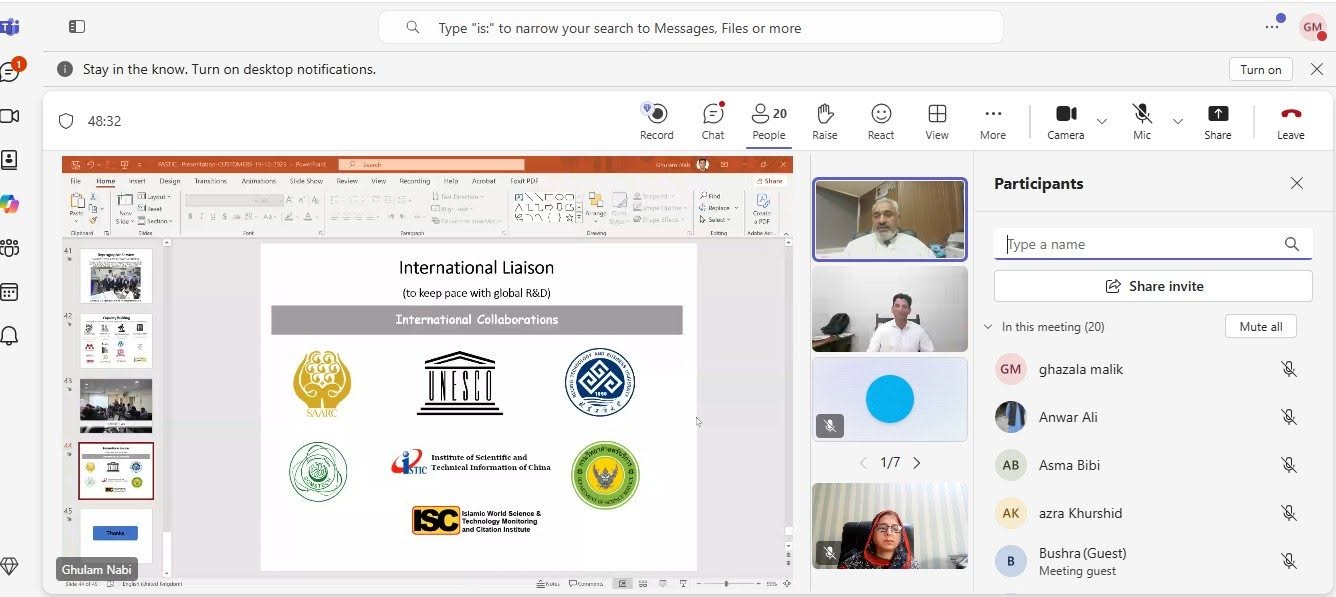Click the top Teams search box

pyautogui.click(x=690, y=28)
